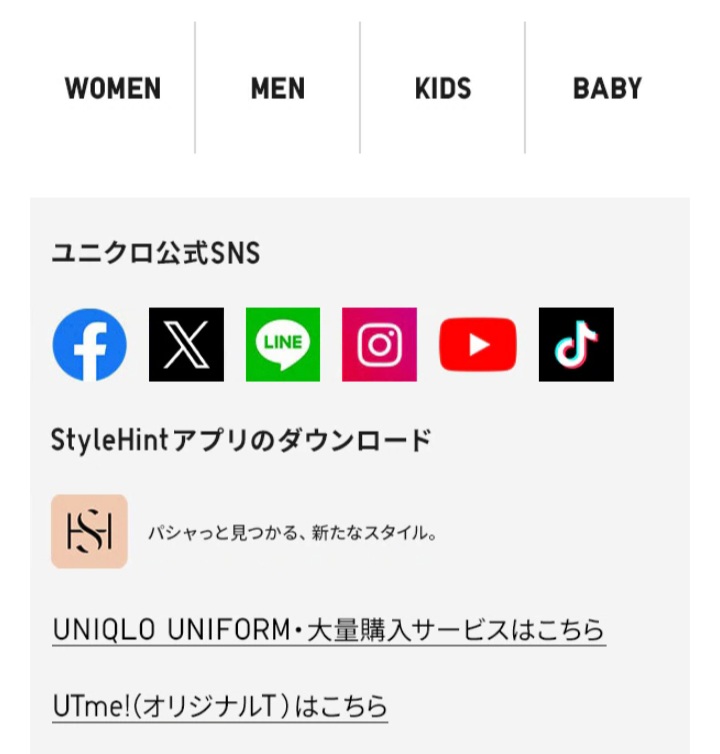
Task: Tap the はこちら text after UTme!
Action: click(341, 706)
